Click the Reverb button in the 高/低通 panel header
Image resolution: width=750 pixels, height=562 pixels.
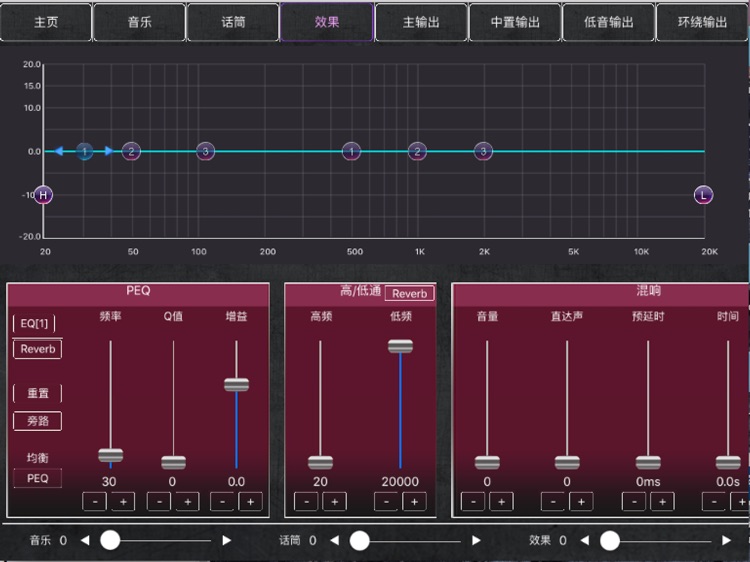point(409,293)
